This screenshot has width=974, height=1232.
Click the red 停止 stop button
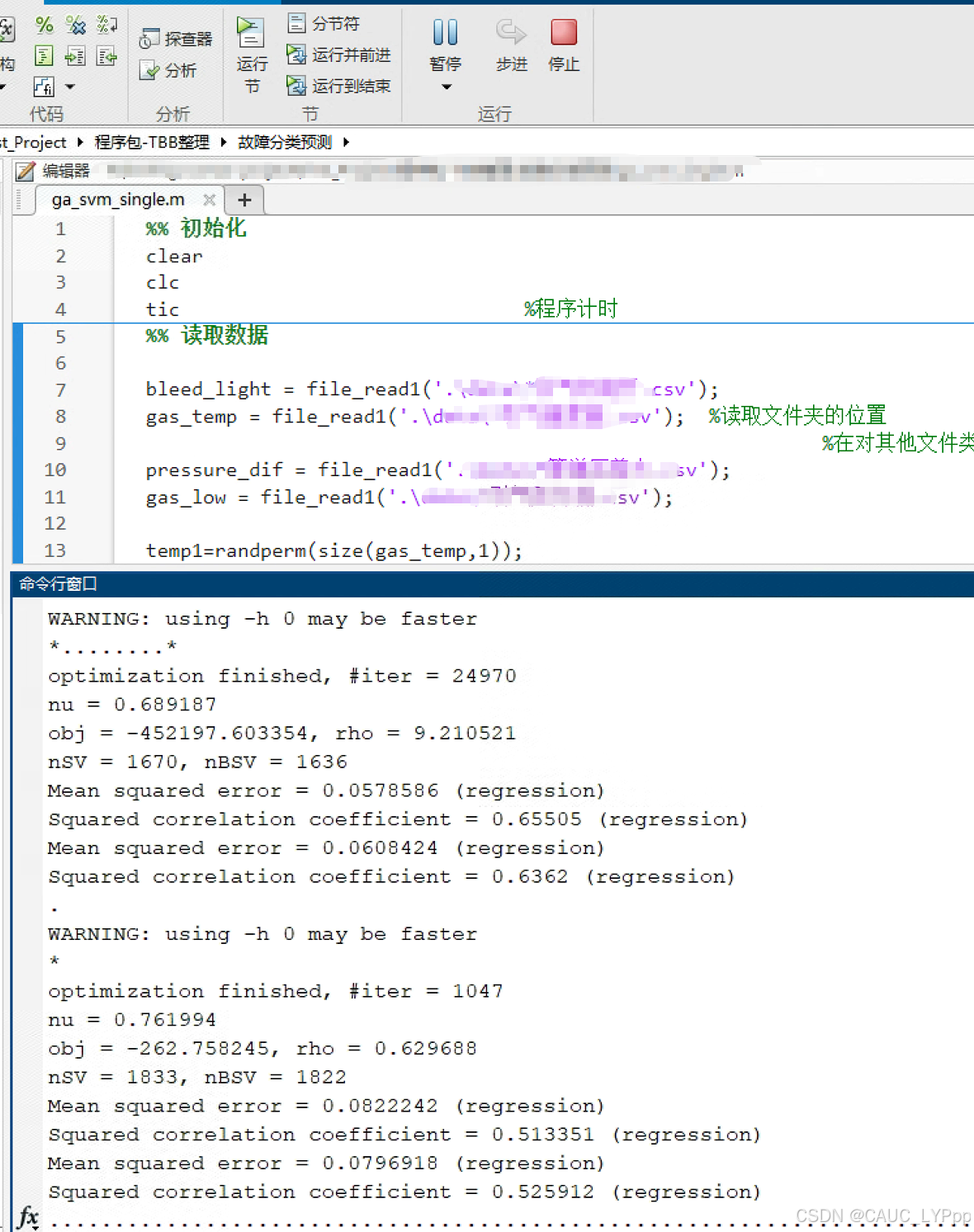click(564, 45)
